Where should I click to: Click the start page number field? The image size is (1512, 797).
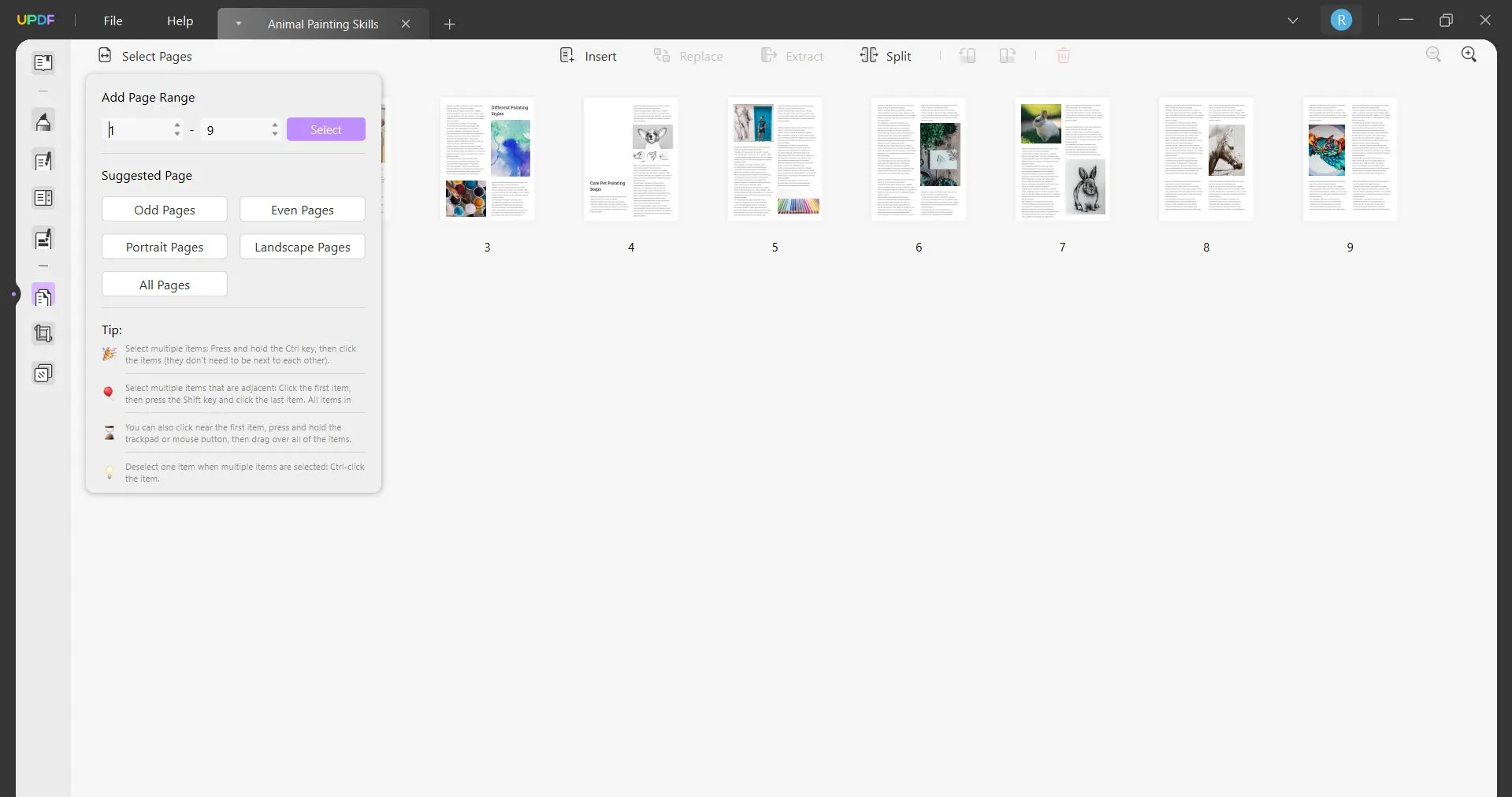(138, 129)
